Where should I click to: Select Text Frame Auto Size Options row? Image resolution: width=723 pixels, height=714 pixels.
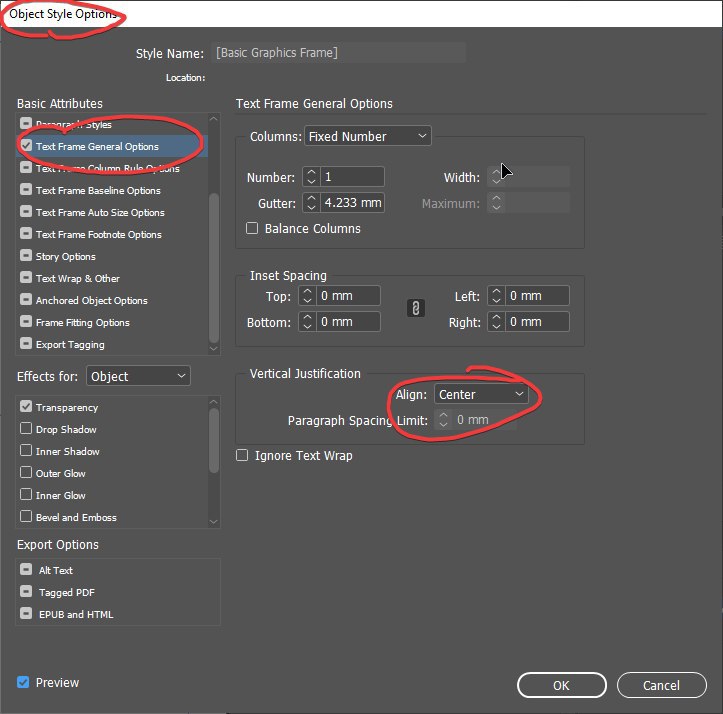tap(112, 212)
